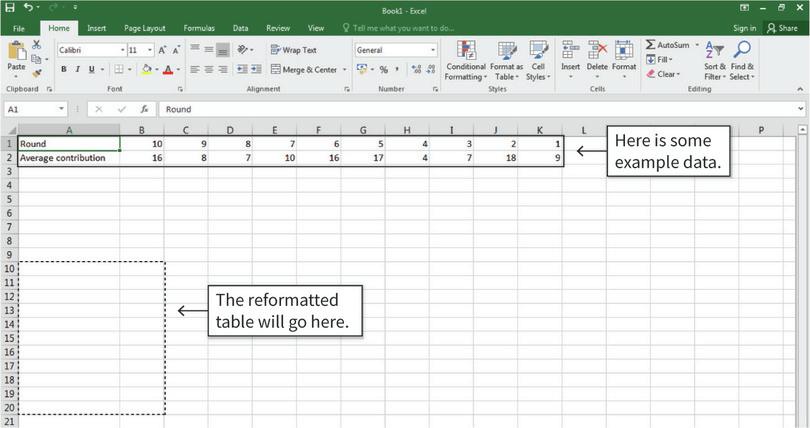Screen dimensions: 810x428
Task: Align text to middle
Action: [x=209, y=50]
